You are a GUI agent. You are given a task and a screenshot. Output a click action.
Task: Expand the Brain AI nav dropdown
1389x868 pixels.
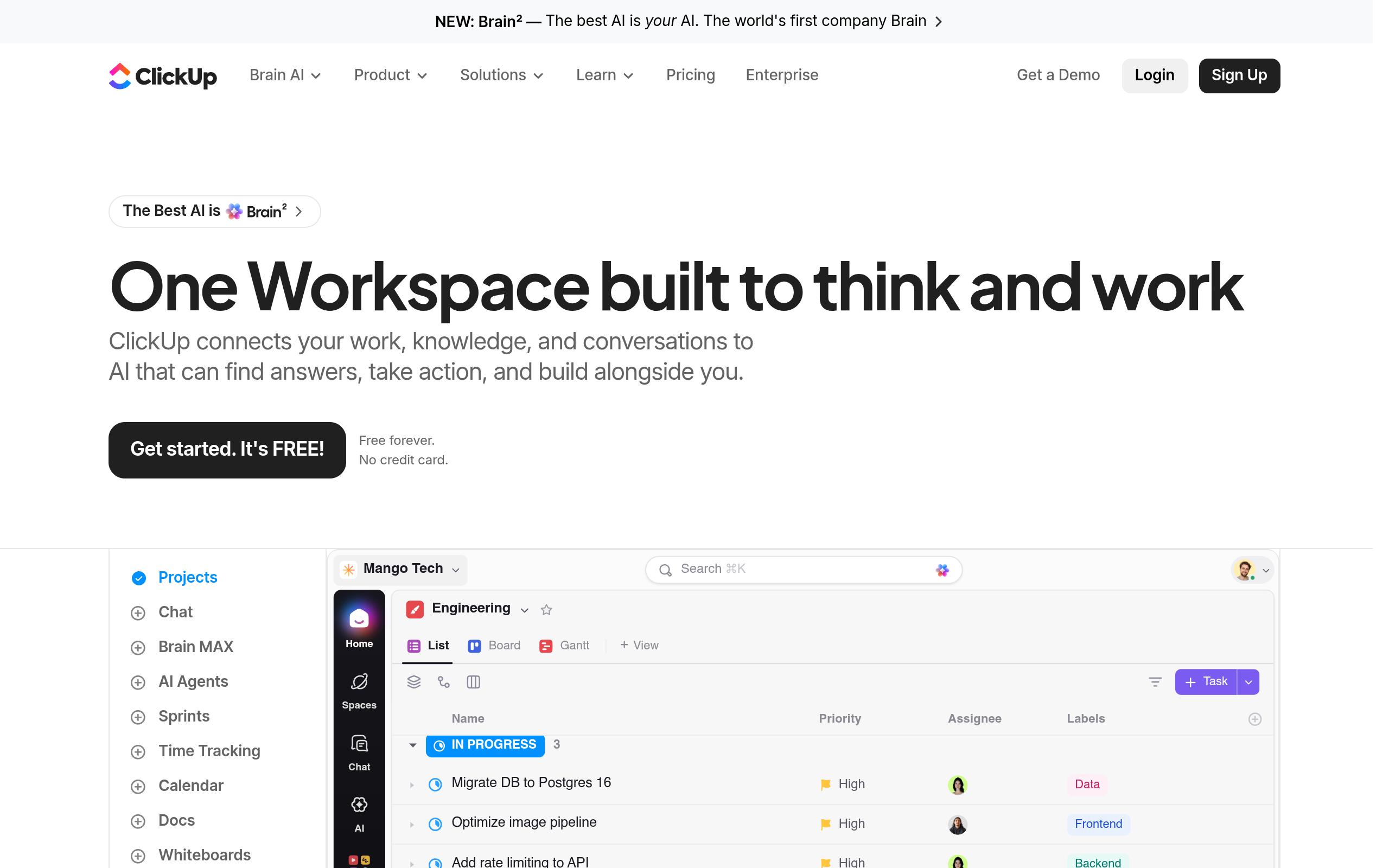[285, 75]
